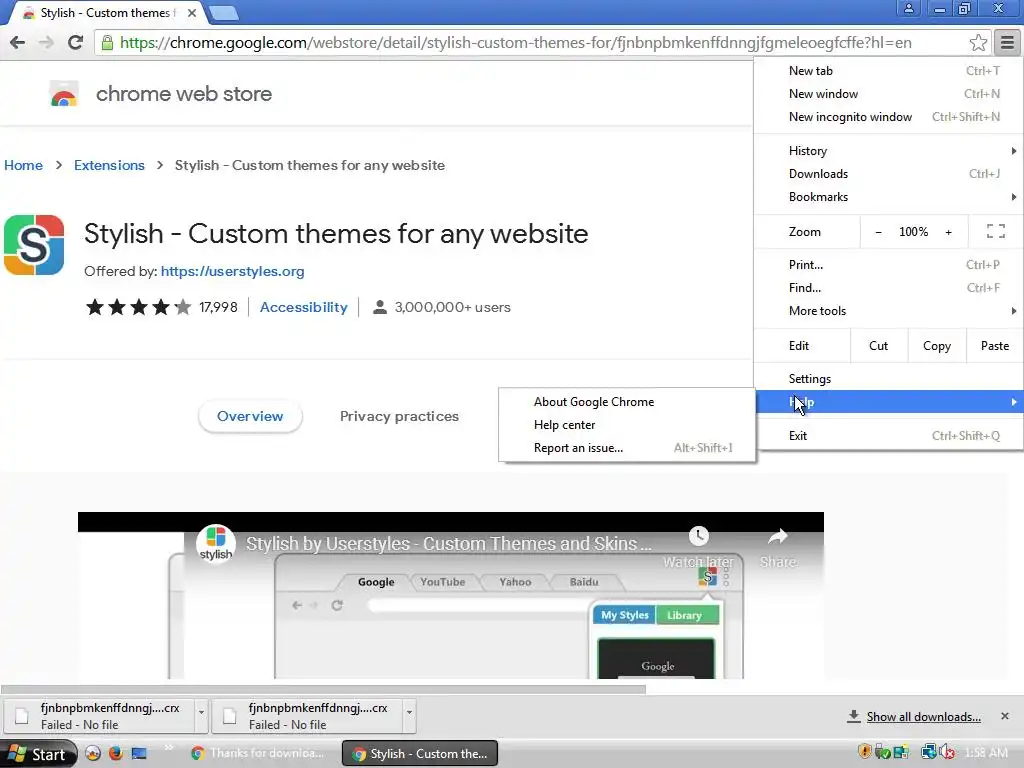1024x768 pixels.
Task: Launch Firefox from the quick launch bar
Action: [116, 753]
